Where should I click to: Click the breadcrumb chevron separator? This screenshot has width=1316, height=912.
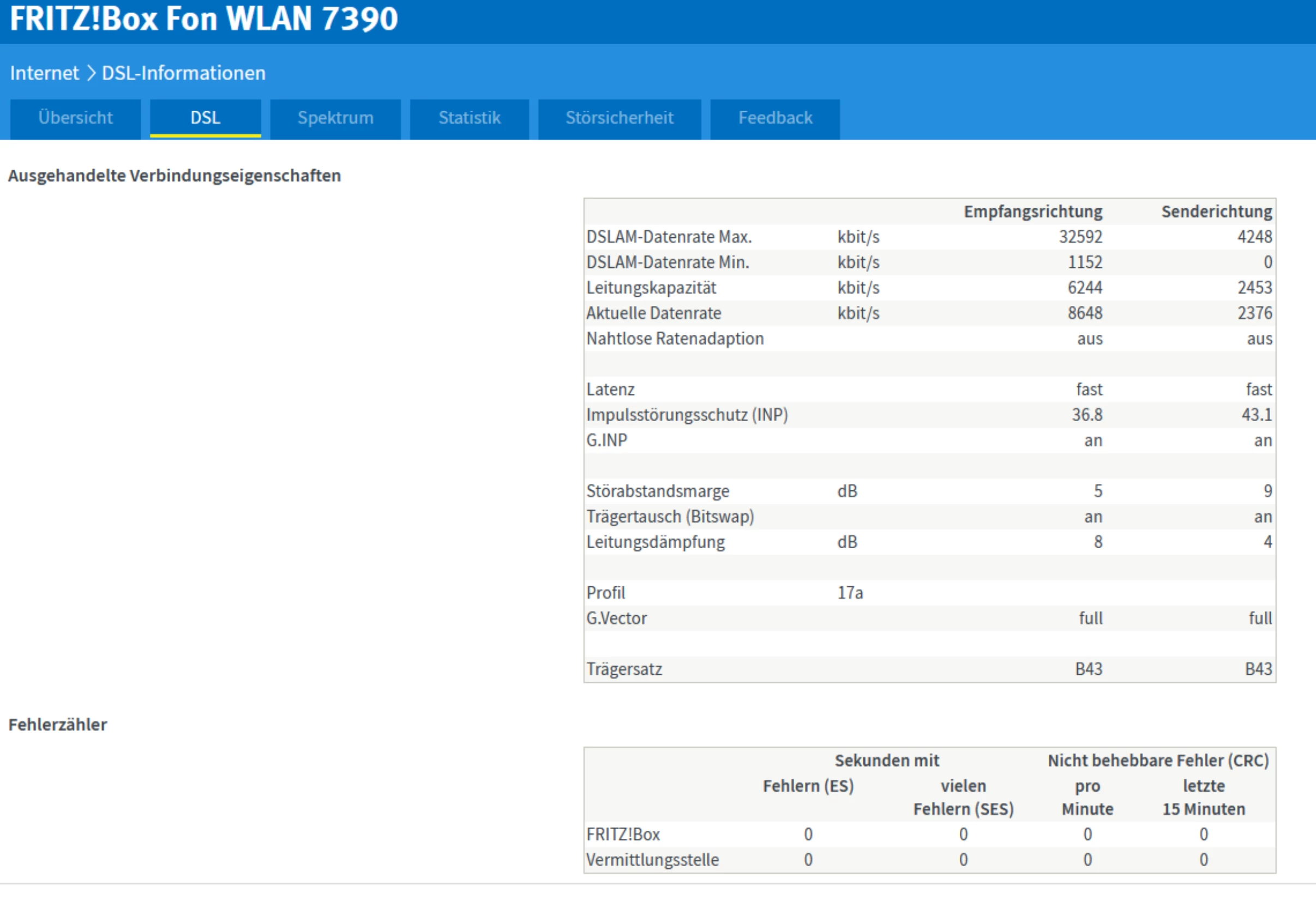[x=91, y=73]
